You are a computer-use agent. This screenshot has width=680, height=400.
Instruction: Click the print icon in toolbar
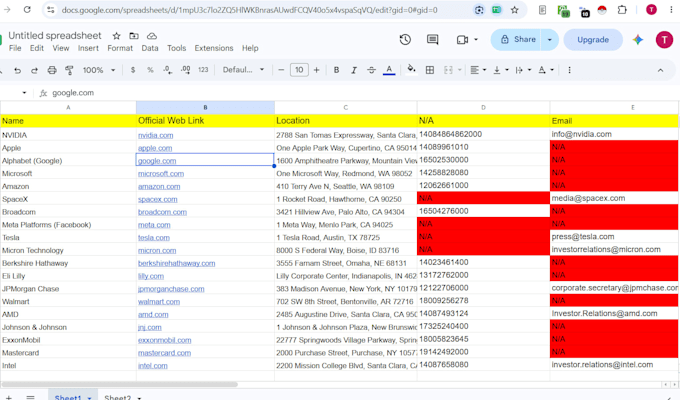tap(52, 70)
